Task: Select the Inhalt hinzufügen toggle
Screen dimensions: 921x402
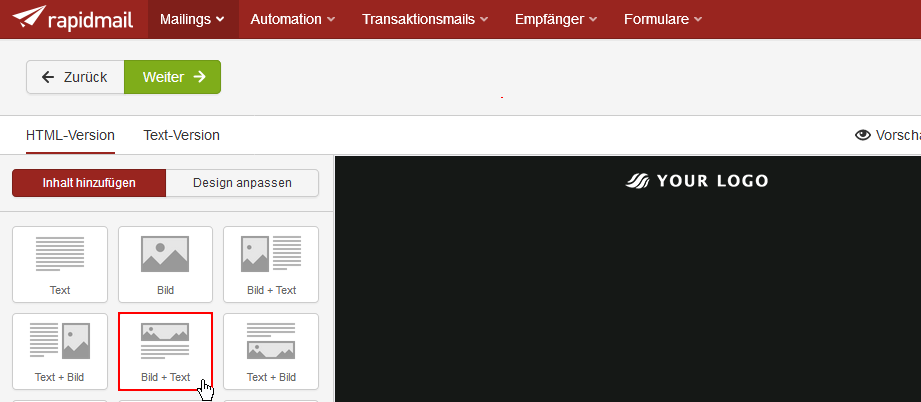Action: (x=89, y=183)
